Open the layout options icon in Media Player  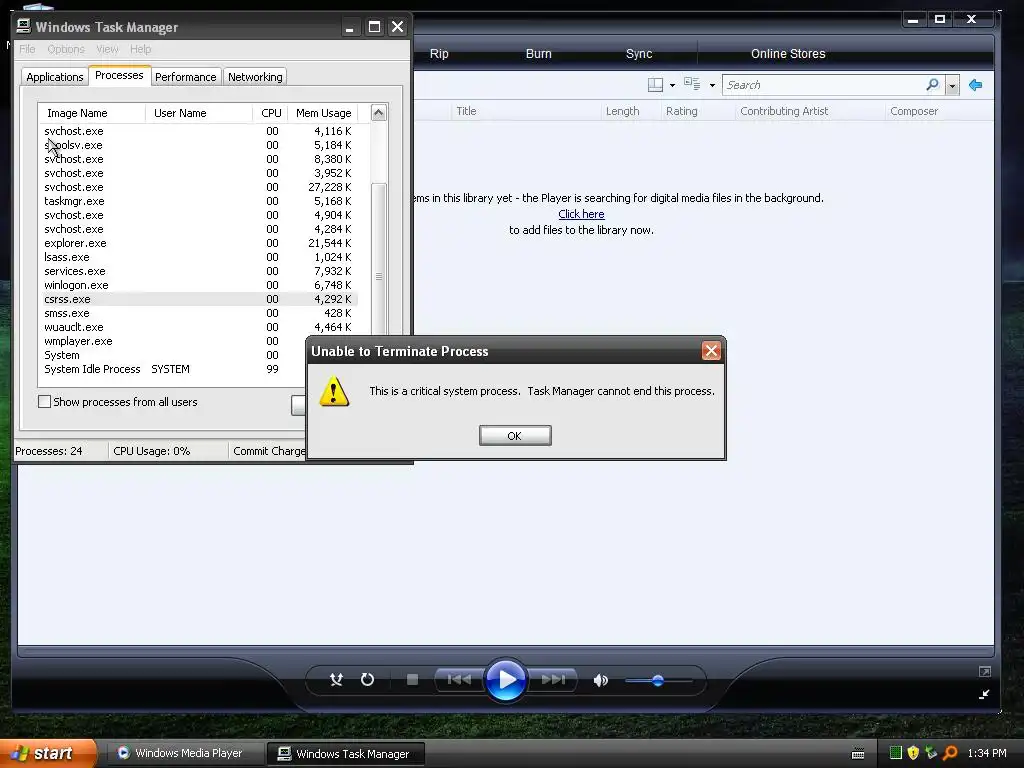click(655, 85)
